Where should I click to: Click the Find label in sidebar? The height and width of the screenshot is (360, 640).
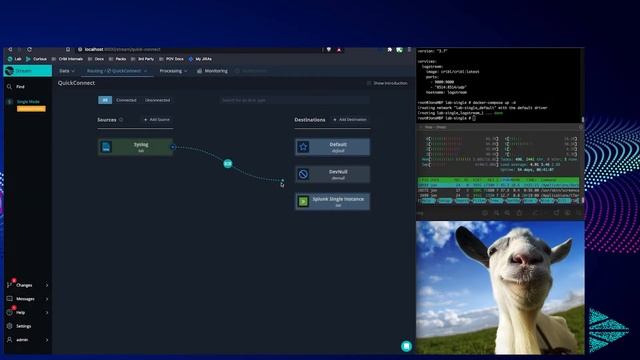point(20,87)
